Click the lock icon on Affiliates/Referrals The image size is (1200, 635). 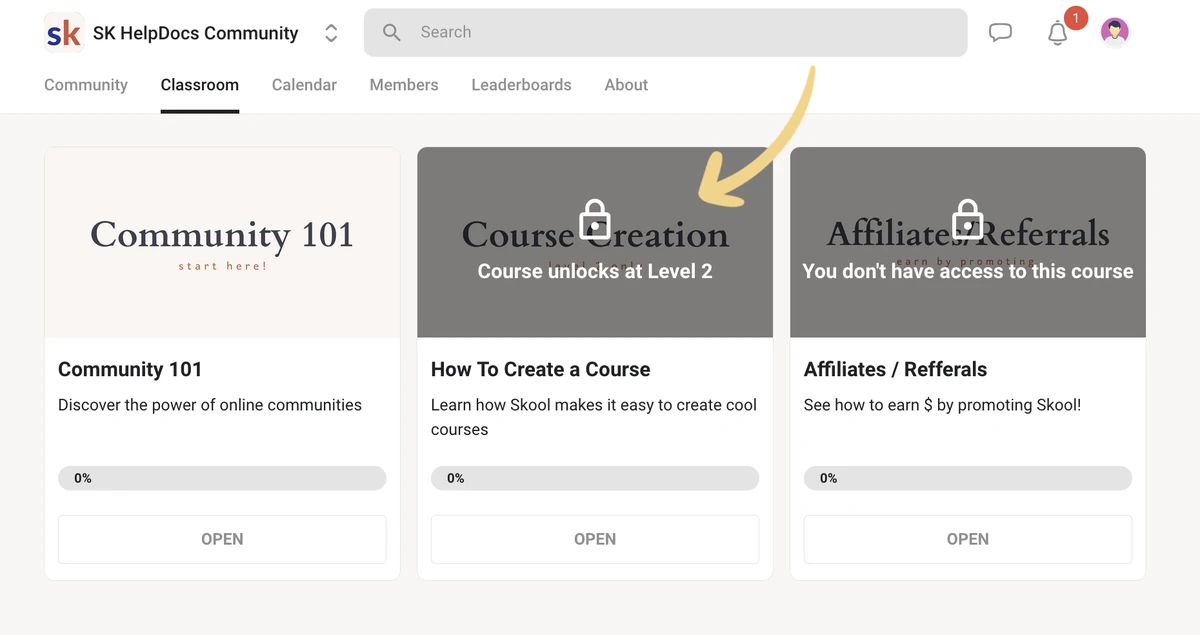[968, 219]
